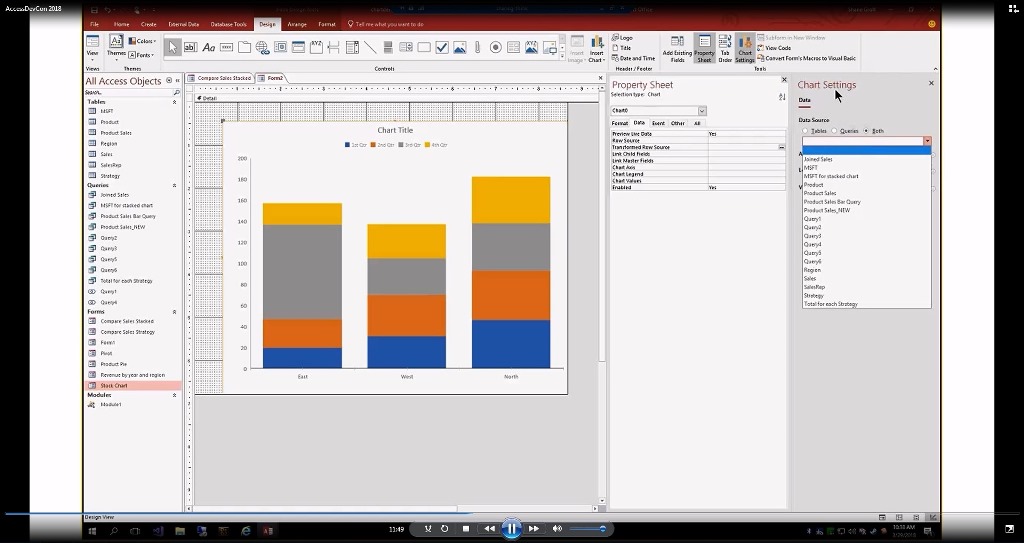Click Add Existing Fields tool
Image resolution: width=1024 pixels, height=543 pixels.
point(677,49)
